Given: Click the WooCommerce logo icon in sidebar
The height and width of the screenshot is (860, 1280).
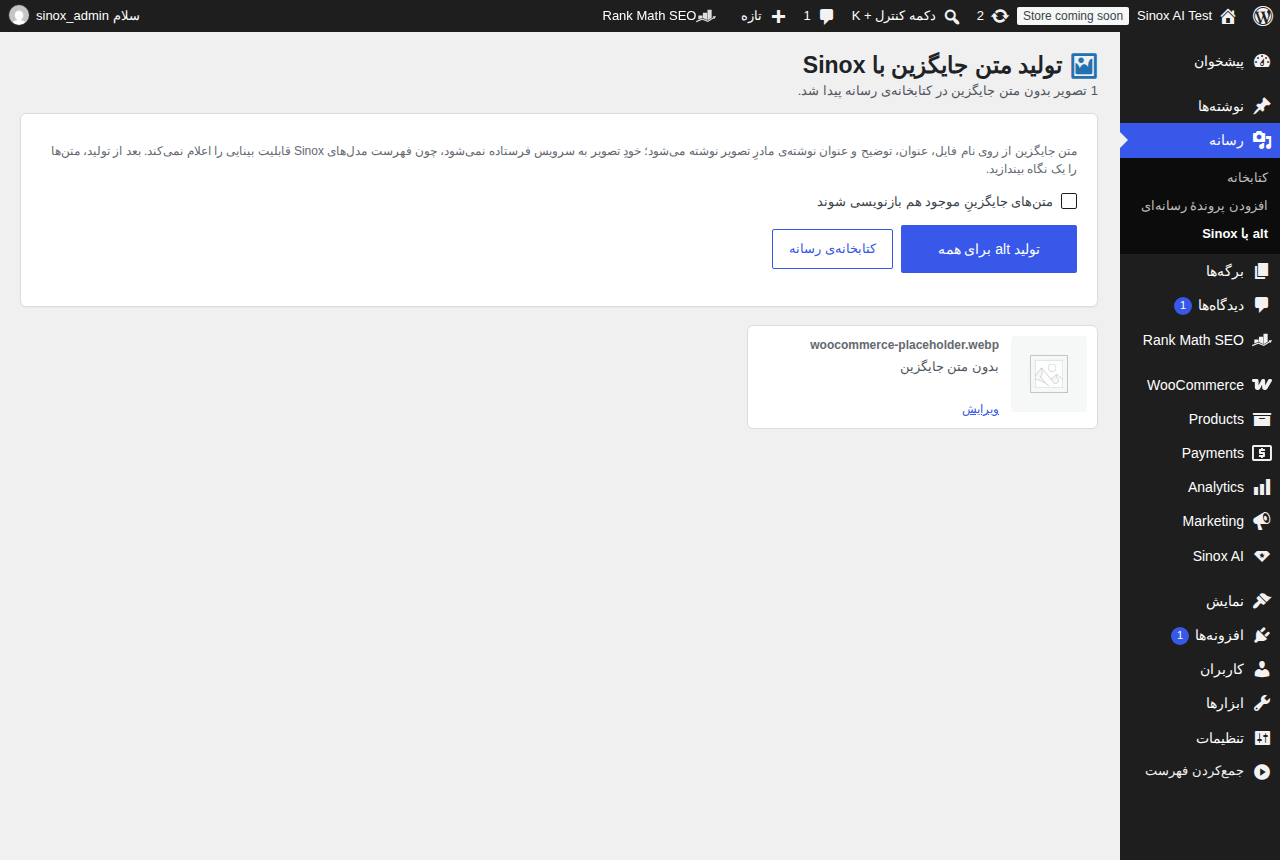Looking at the screenshot, I should click(1262, 385).
